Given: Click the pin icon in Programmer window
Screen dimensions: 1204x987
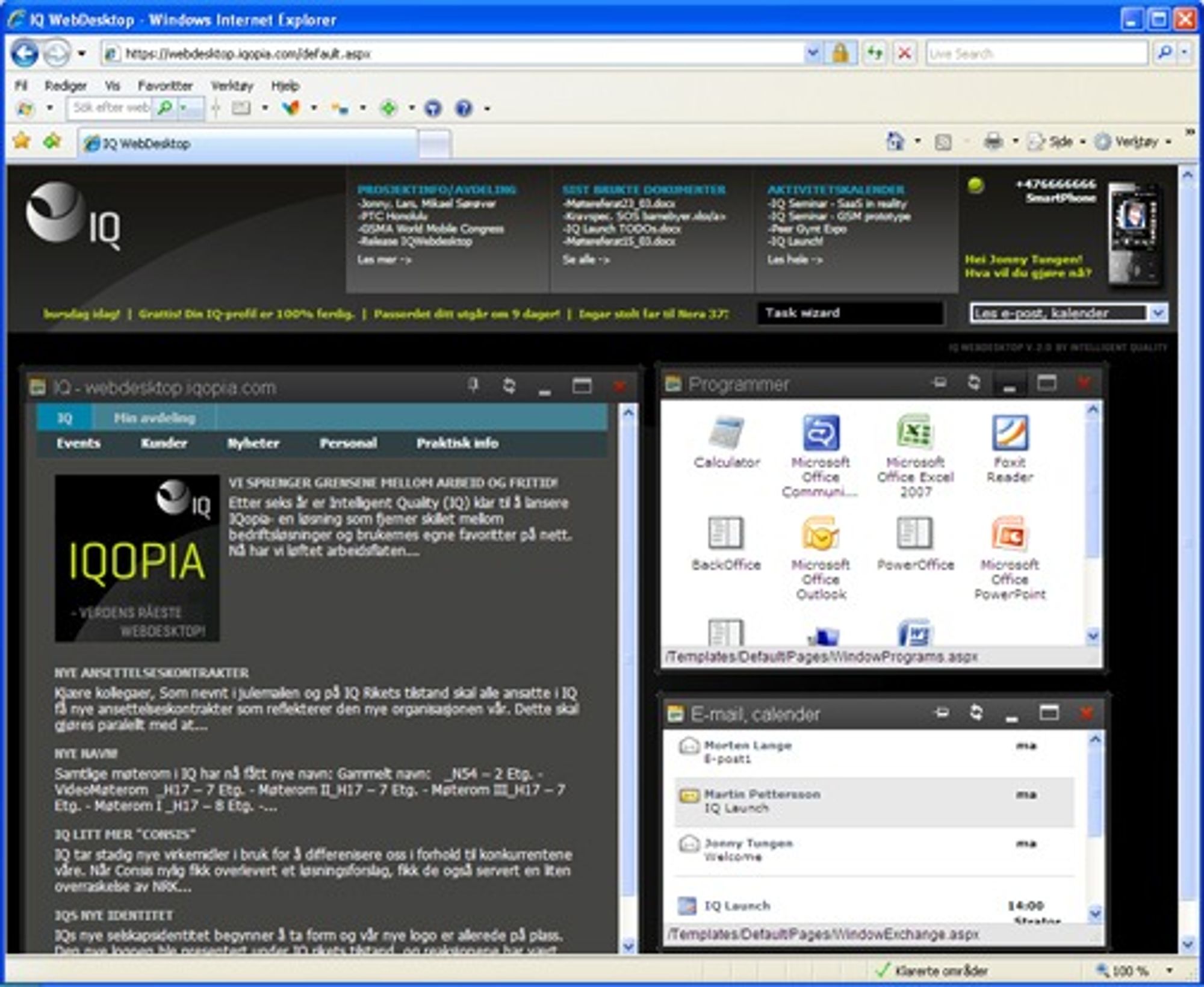Looking at the screenshot, I should point(939,383).
